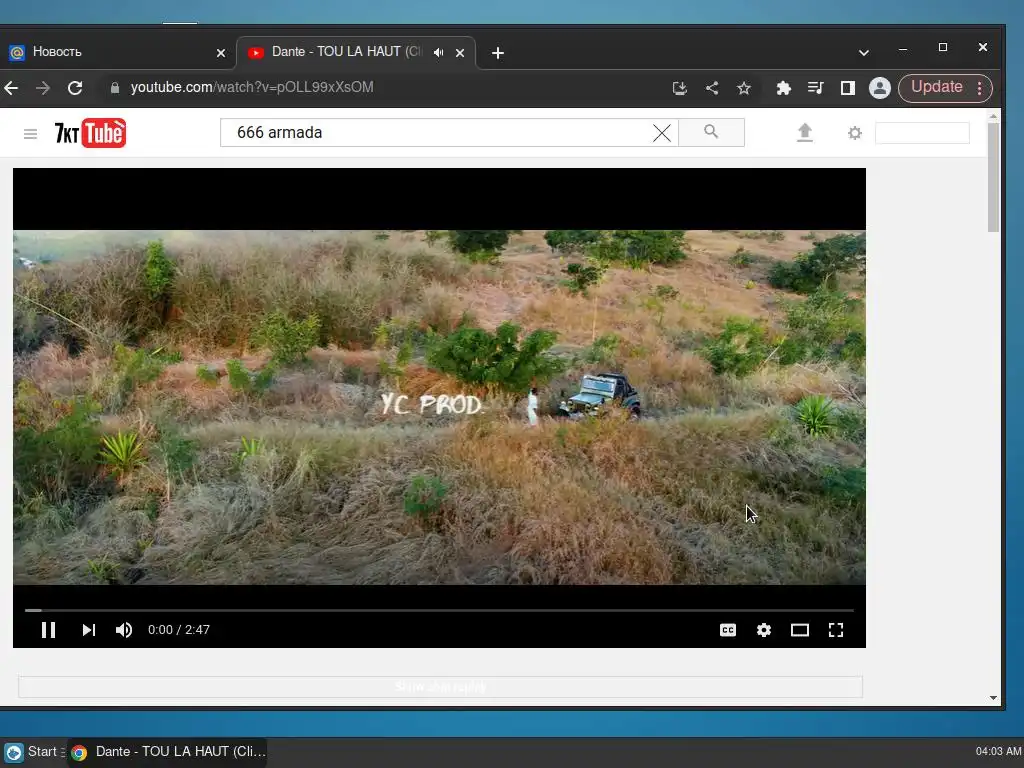Click the empty box beside settings gear
Image resolution: width=1024 pixels, height=768 pixels.
pos(922,133)
